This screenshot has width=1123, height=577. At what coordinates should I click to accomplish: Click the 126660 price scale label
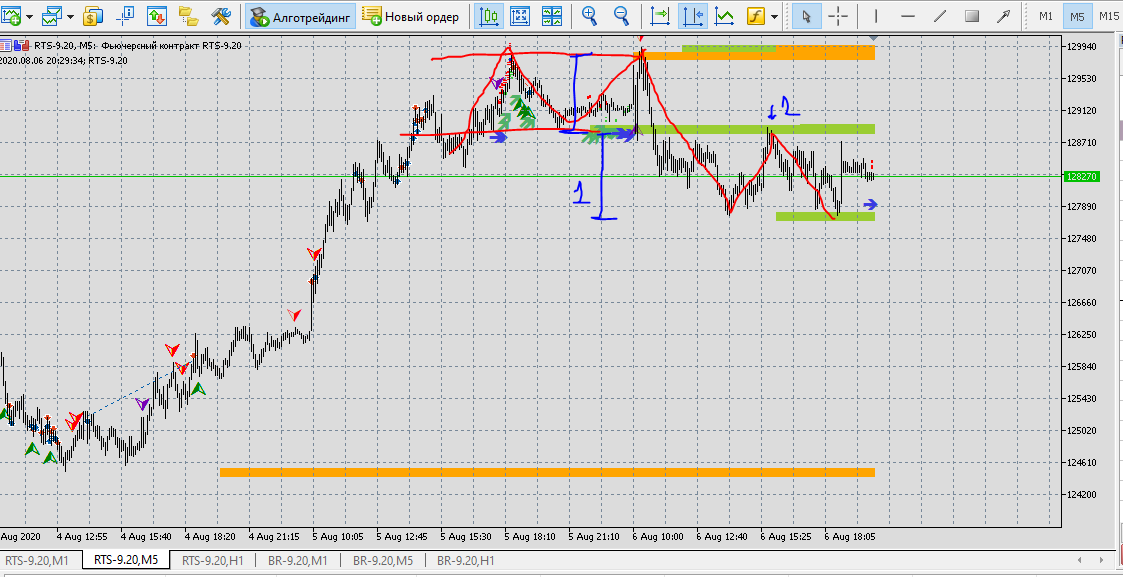click(1081, 303)
